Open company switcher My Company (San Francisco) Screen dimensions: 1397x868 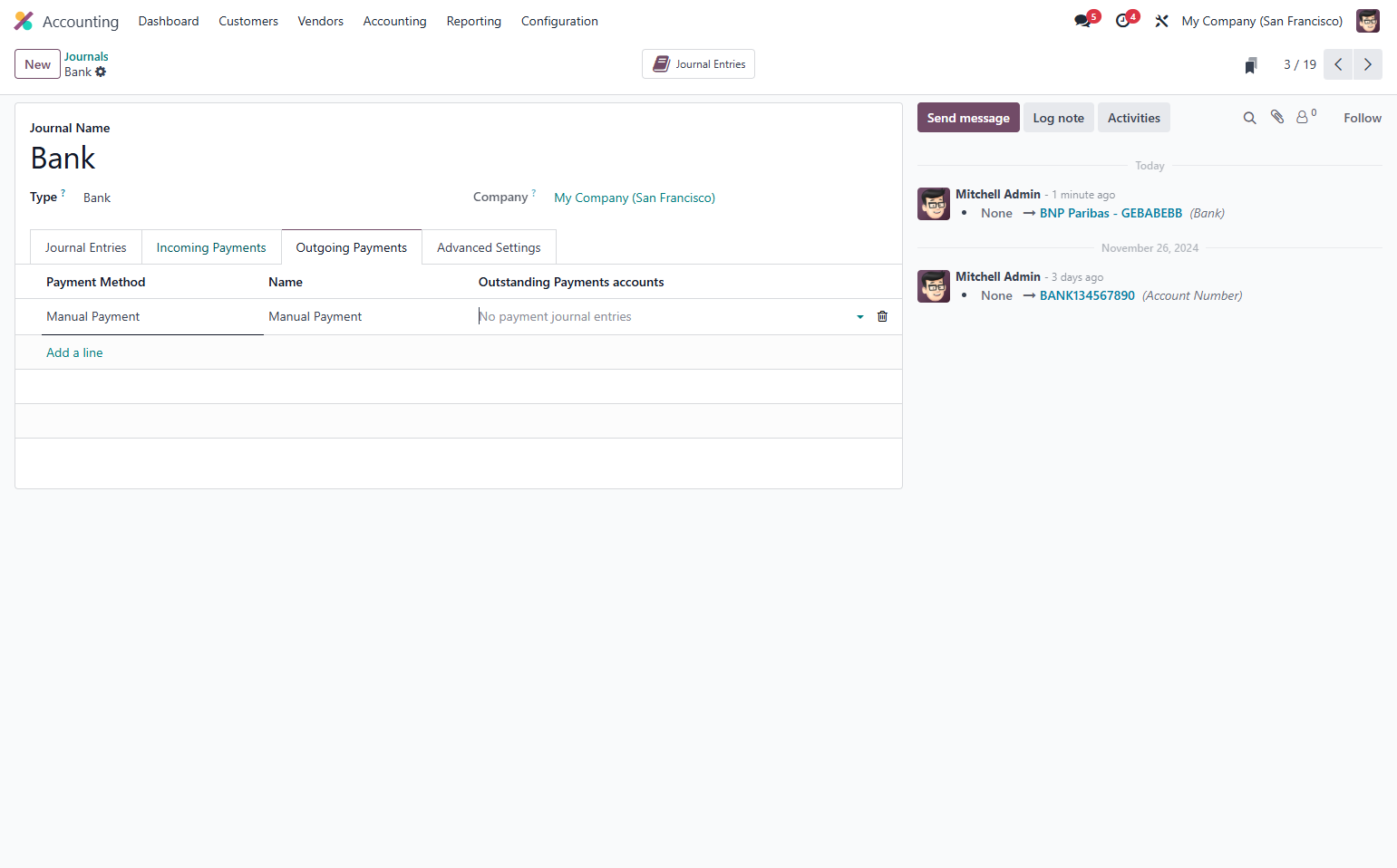(1262, 21)
